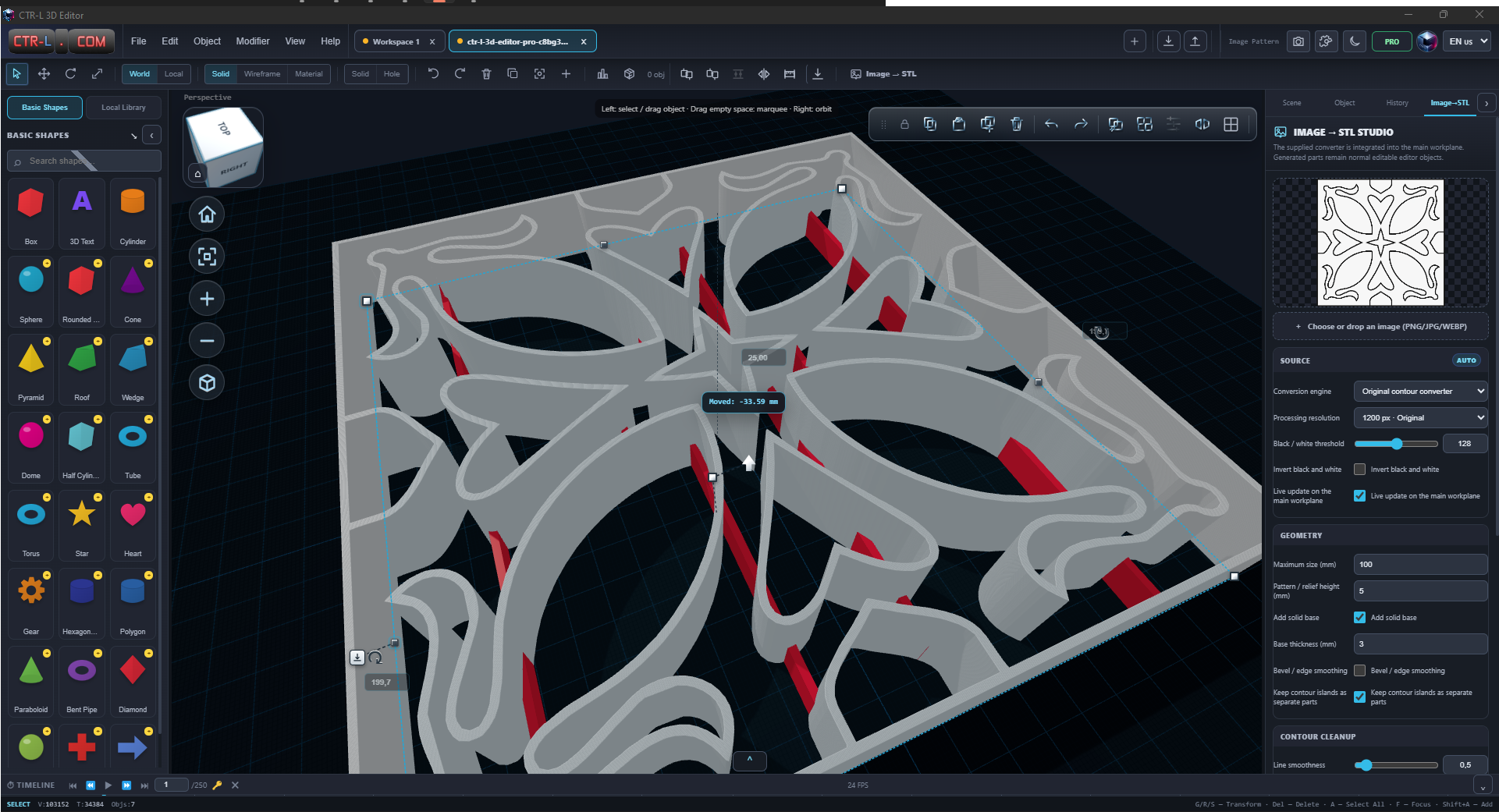This screenshot has height=812, width=1499.
Task: Toggle Keep contour islands as separate parts
Action: tap(1359, 697)
